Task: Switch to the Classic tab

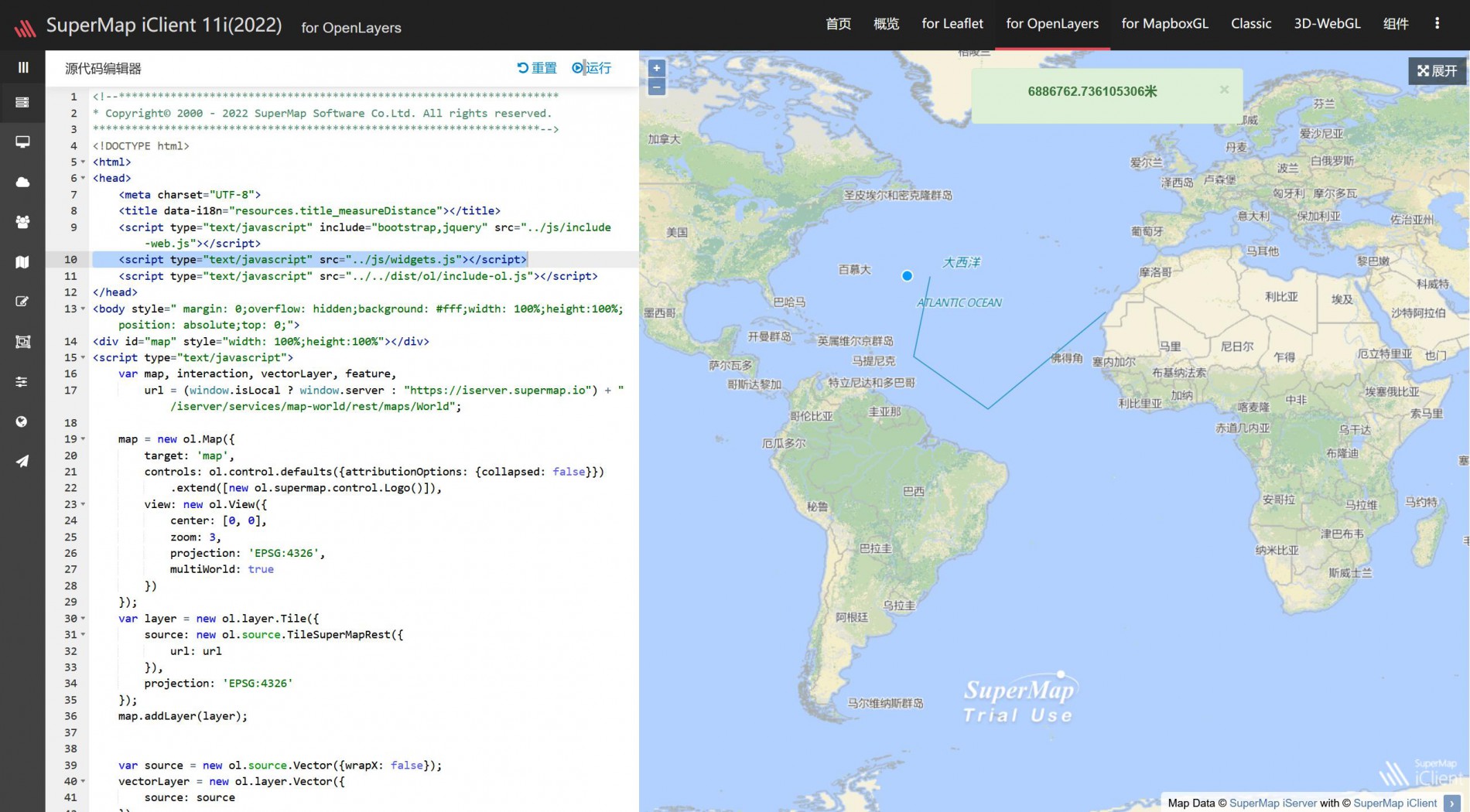Action: point(1251,24)
